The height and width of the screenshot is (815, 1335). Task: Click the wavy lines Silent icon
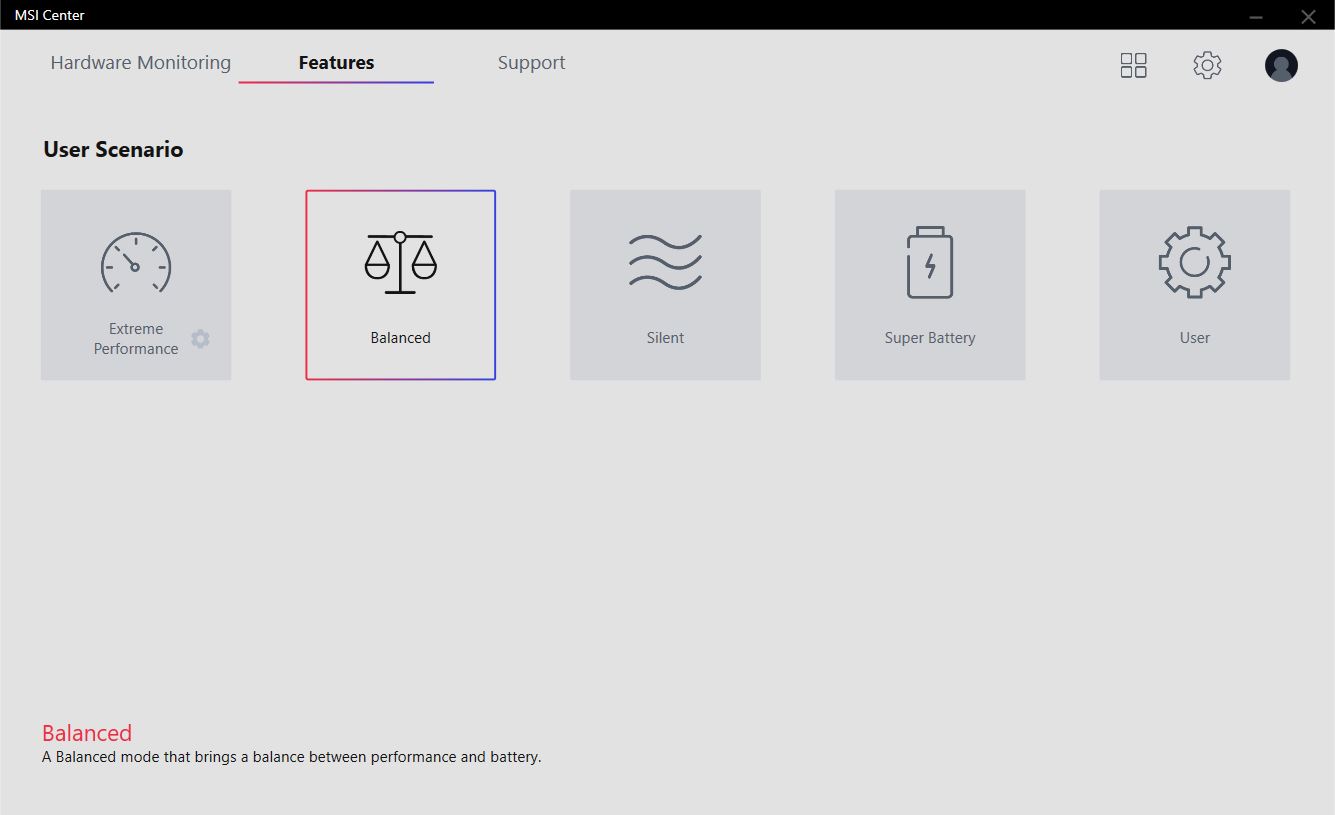click(665, 262)
